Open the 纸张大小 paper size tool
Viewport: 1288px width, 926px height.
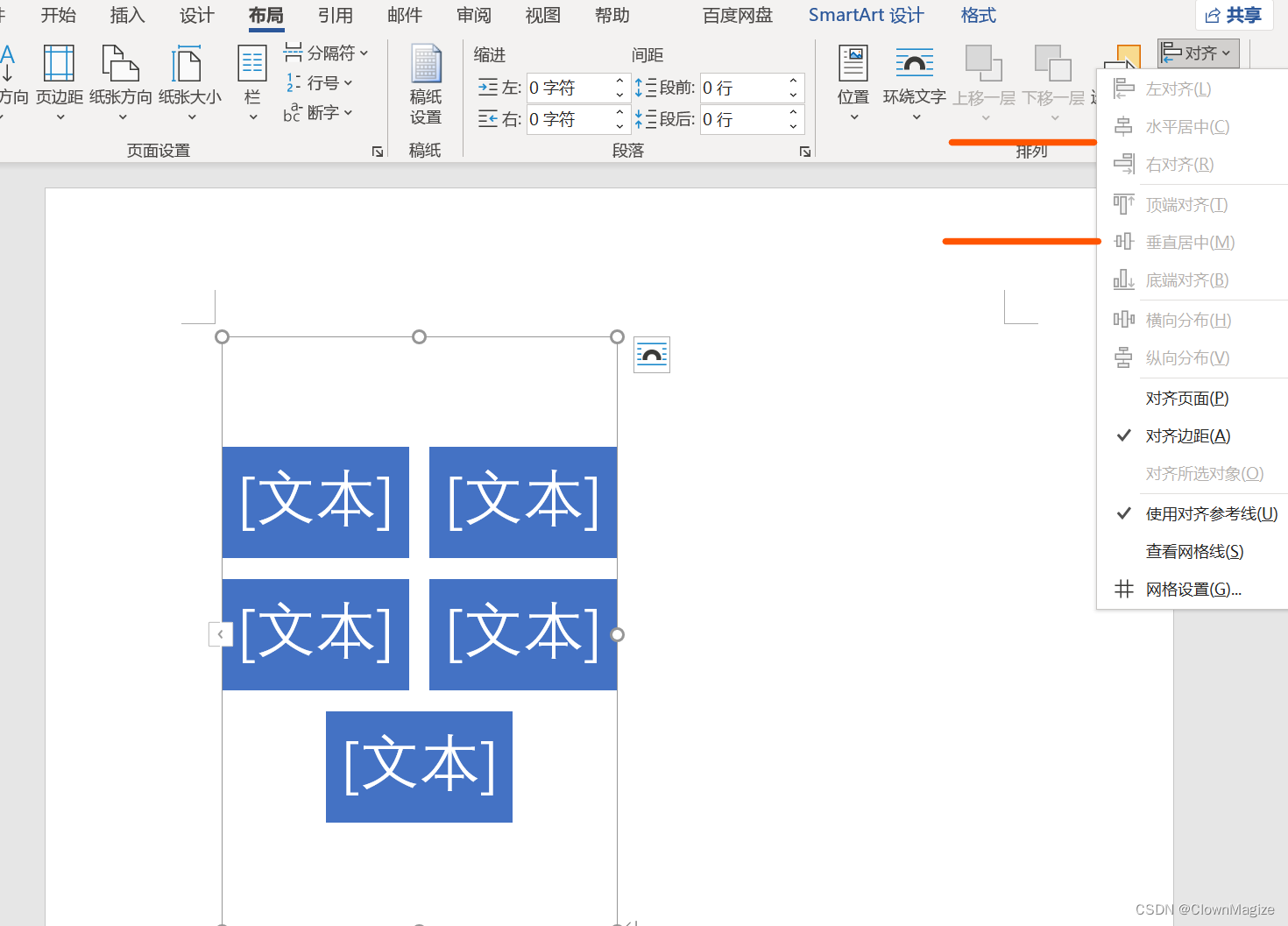click(190, 83)
